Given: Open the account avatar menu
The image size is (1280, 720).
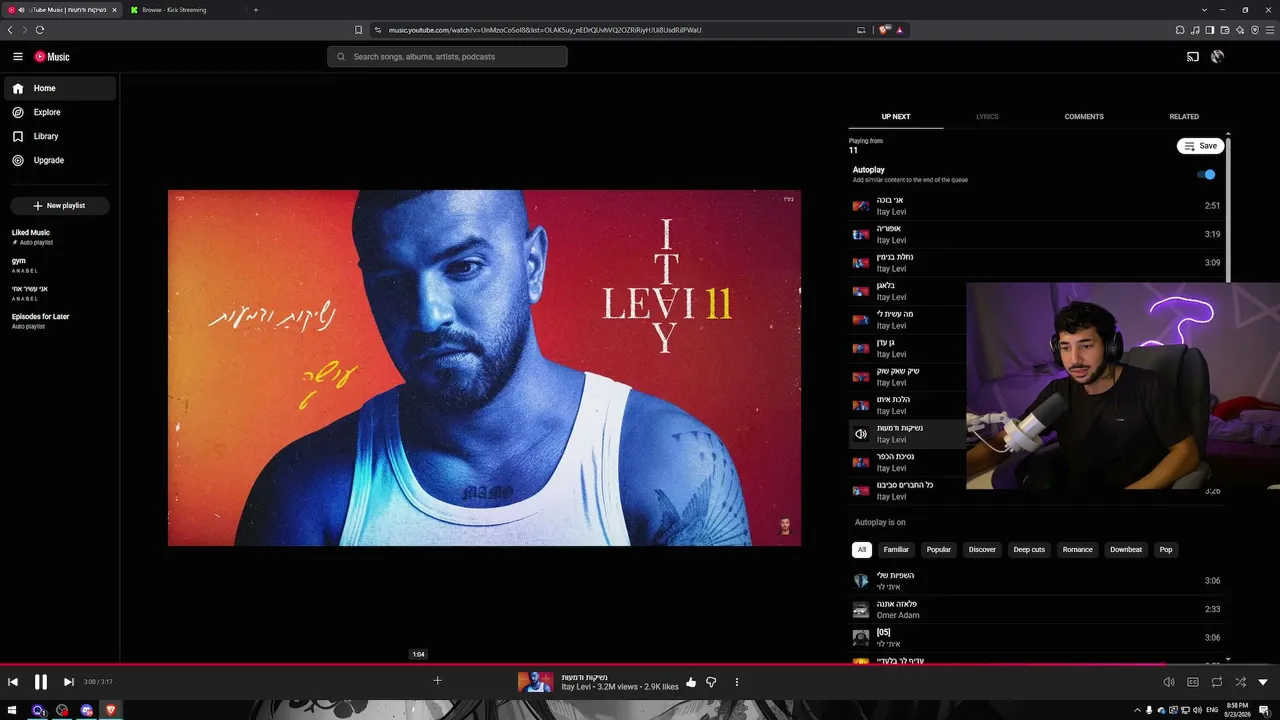Looking at the screenshot, I should [x=1217, y=57].
